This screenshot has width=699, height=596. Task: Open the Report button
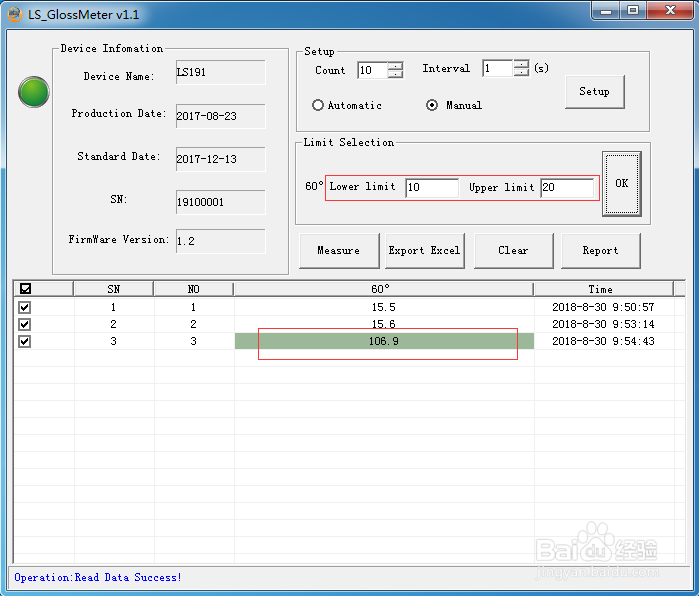pos(600,251)
